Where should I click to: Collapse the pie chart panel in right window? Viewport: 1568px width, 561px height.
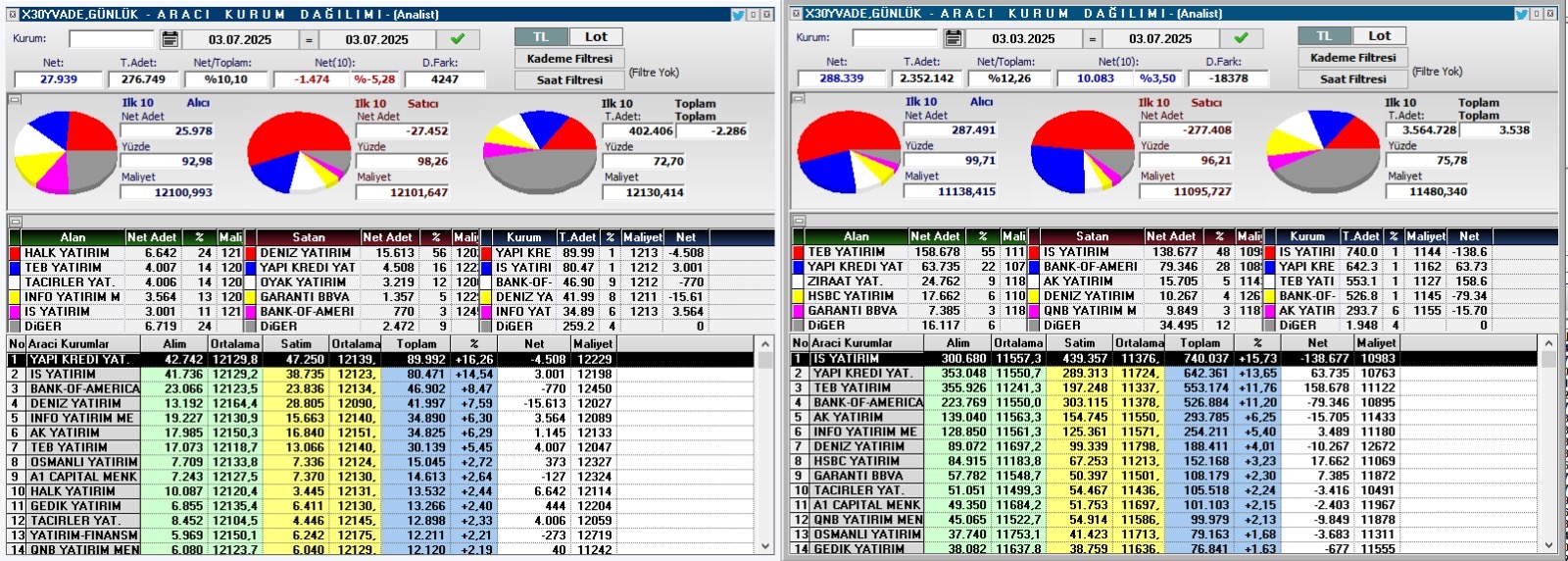click(x=799, y=98)
